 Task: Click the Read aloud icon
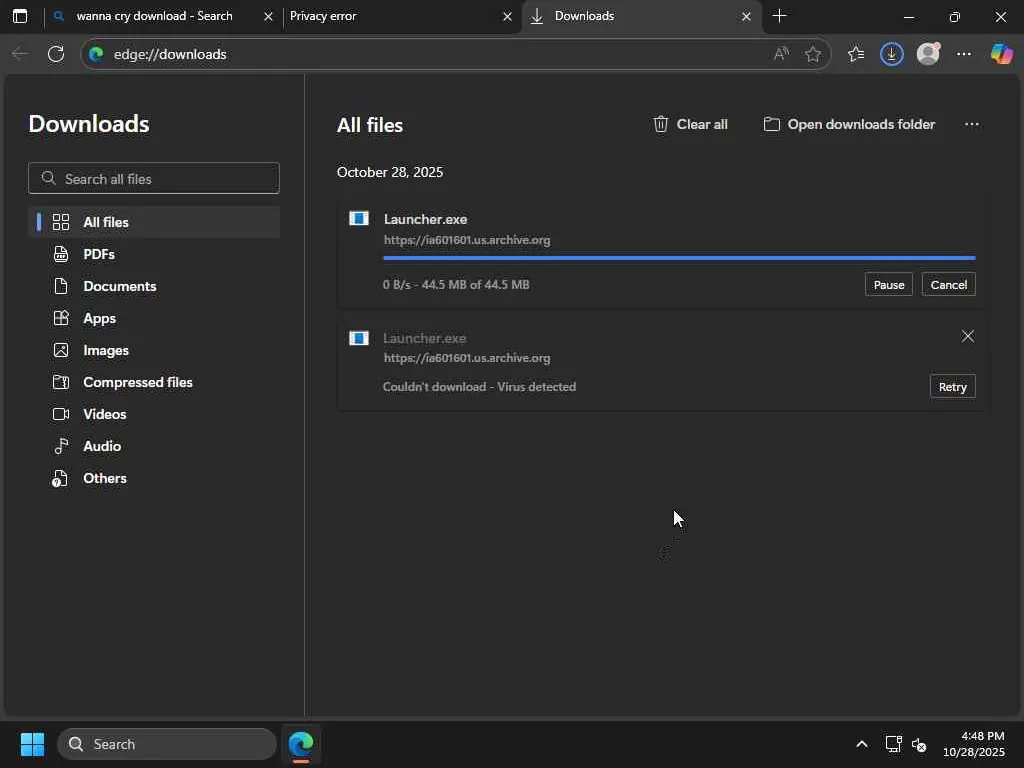point(781,54)
